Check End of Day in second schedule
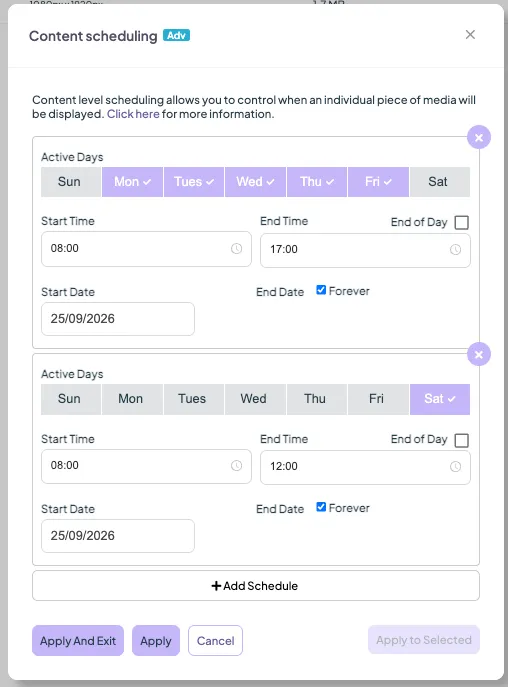This screenshot has height=687, width=508. [461, 440]
